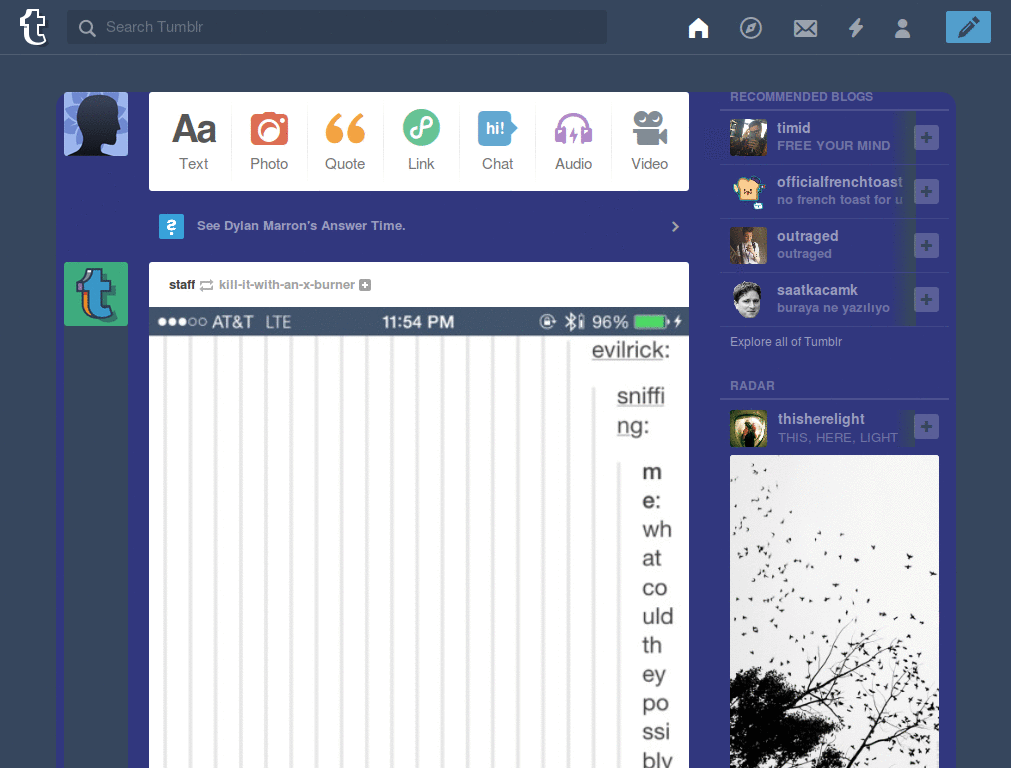The width and height of the screenshot is (1024, 768).
Task: Create a new Video post
Action: coord(649,141)
